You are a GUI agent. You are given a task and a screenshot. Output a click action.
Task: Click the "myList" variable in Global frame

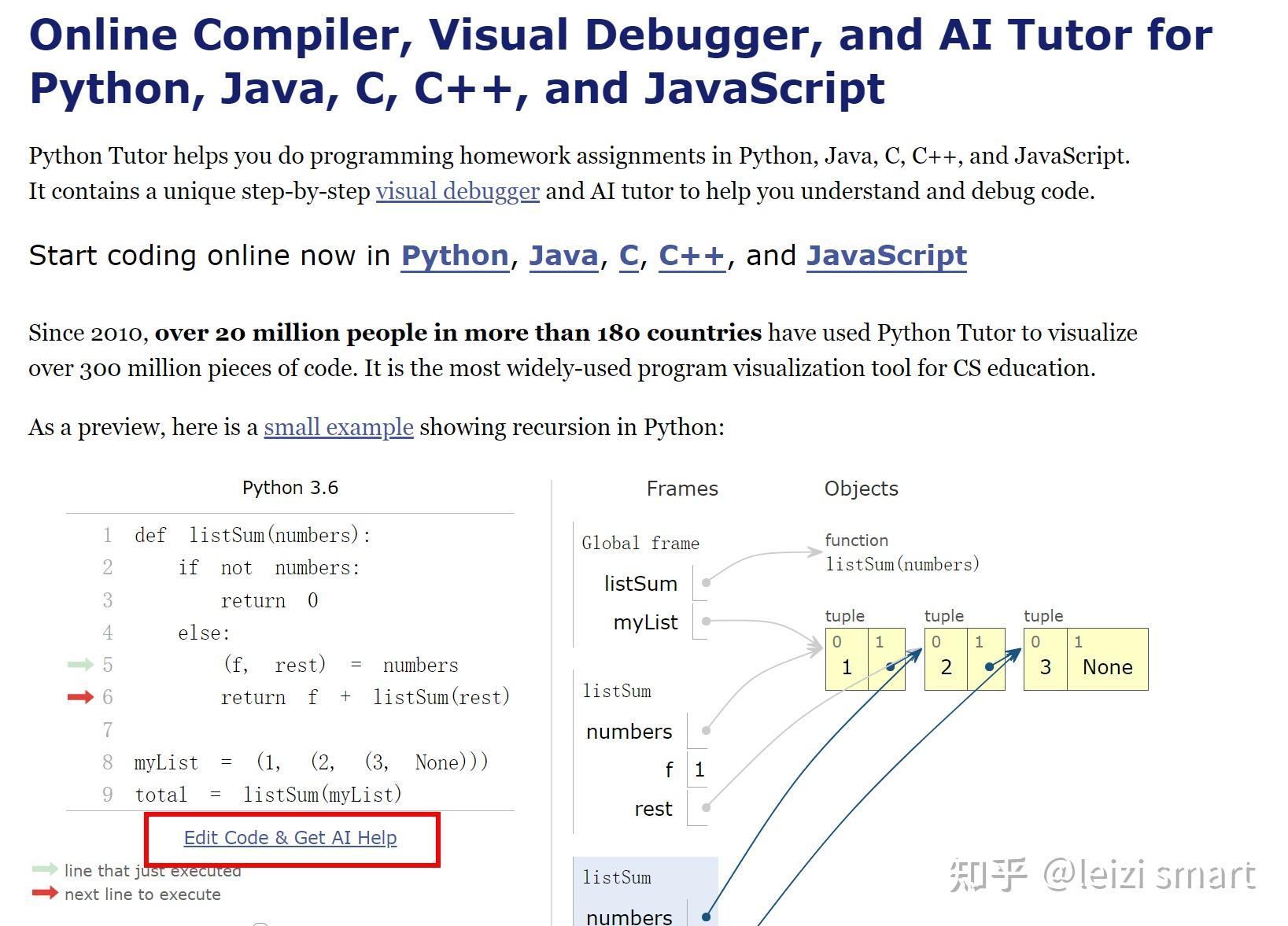click(x=645, y=622)
